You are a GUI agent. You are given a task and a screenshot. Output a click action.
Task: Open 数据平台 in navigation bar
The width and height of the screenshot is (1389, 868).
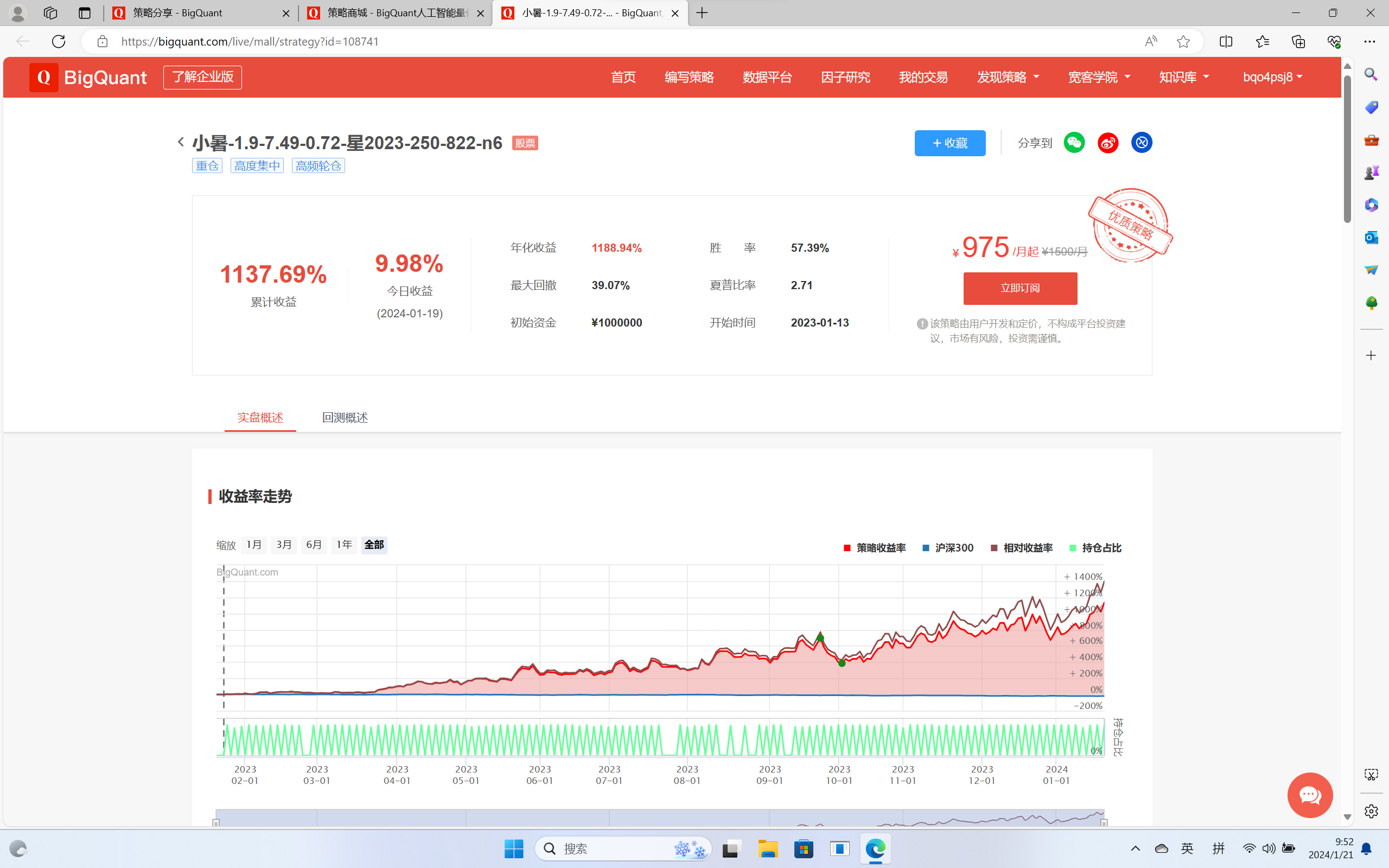(x=767, y=77)
